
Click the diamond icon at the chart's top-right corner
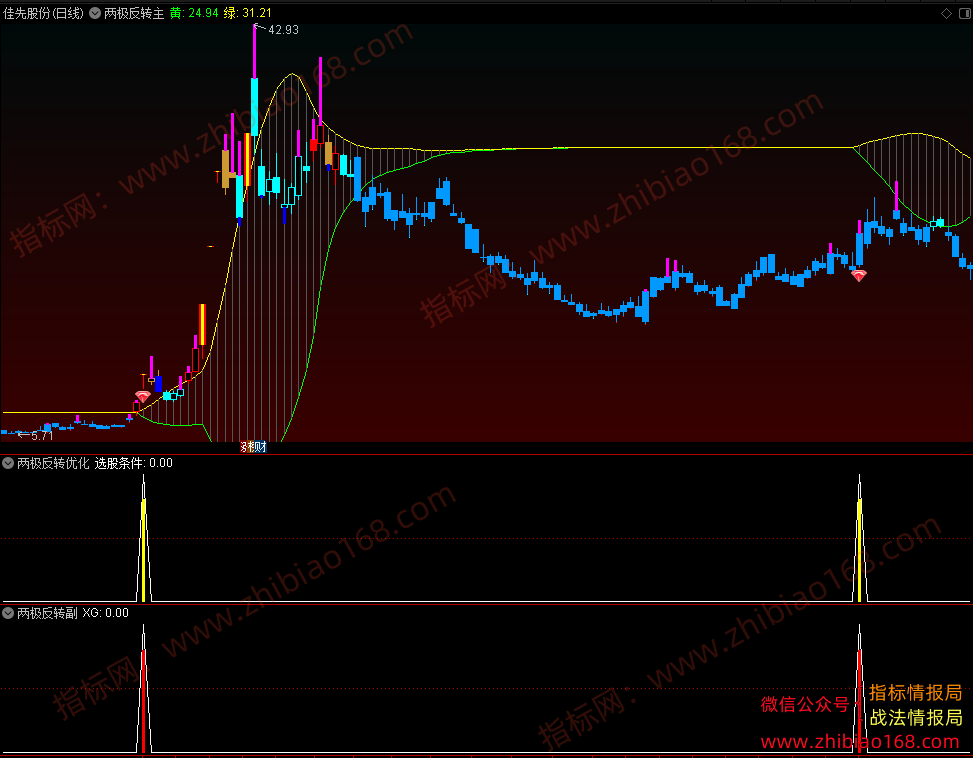946,13
